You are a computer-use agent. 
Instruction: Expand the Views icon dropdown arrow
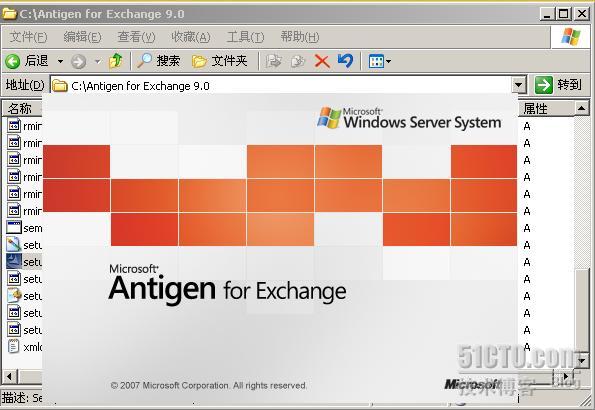click(x=389, y=61)
